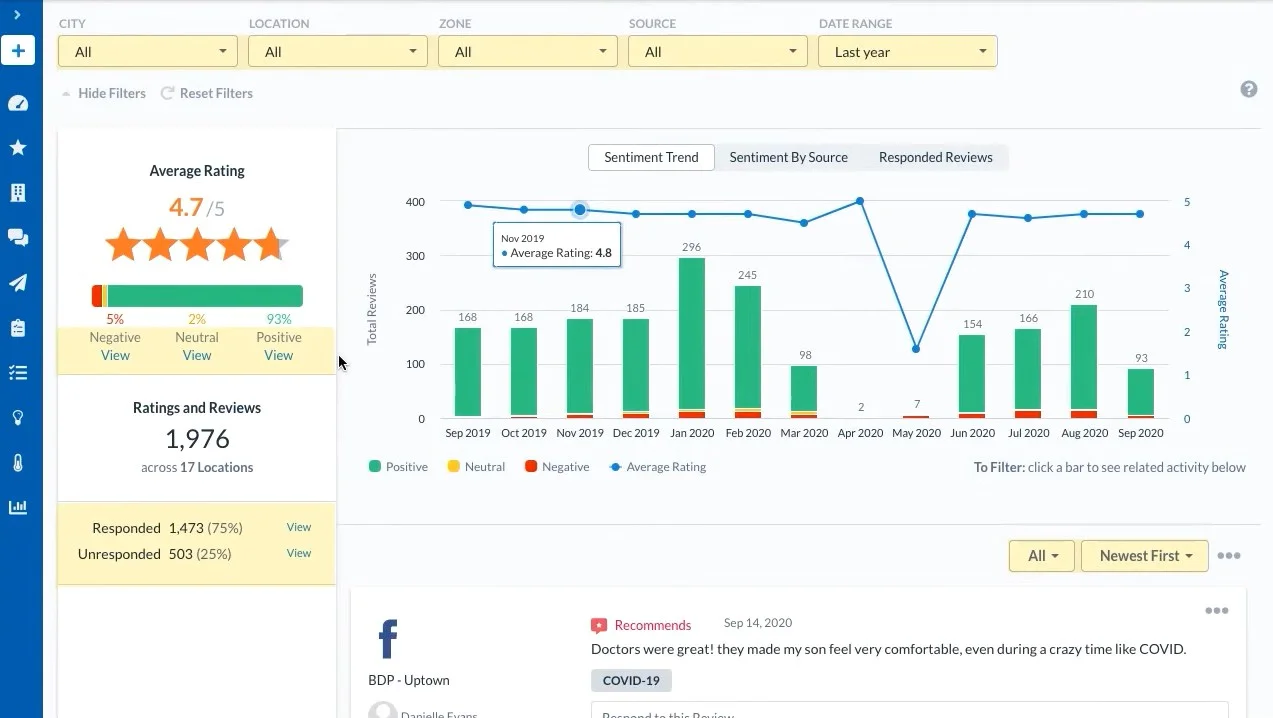Click the Sep 14, 2020 review date
Screen dimensions: 1273x718
(758, 623)
